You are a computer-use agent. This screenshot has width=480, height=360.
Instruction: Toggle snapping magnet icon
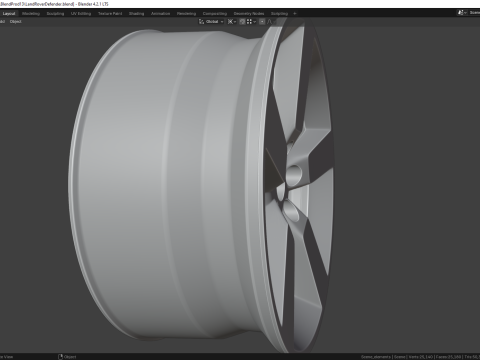(x=242, y=22)
